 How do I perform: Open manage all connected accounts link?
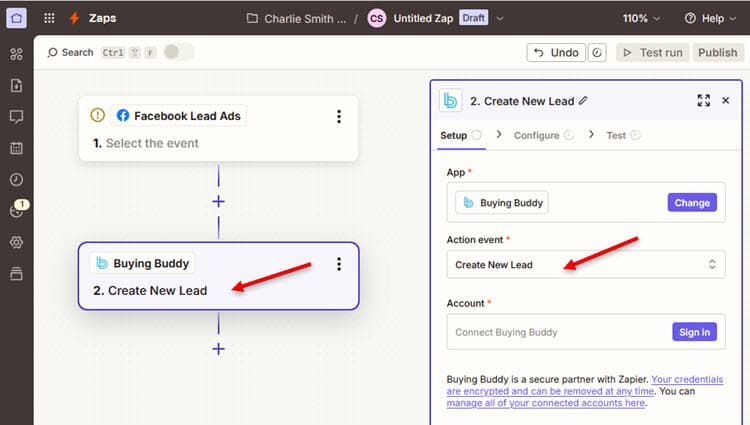tap(546, 403)
